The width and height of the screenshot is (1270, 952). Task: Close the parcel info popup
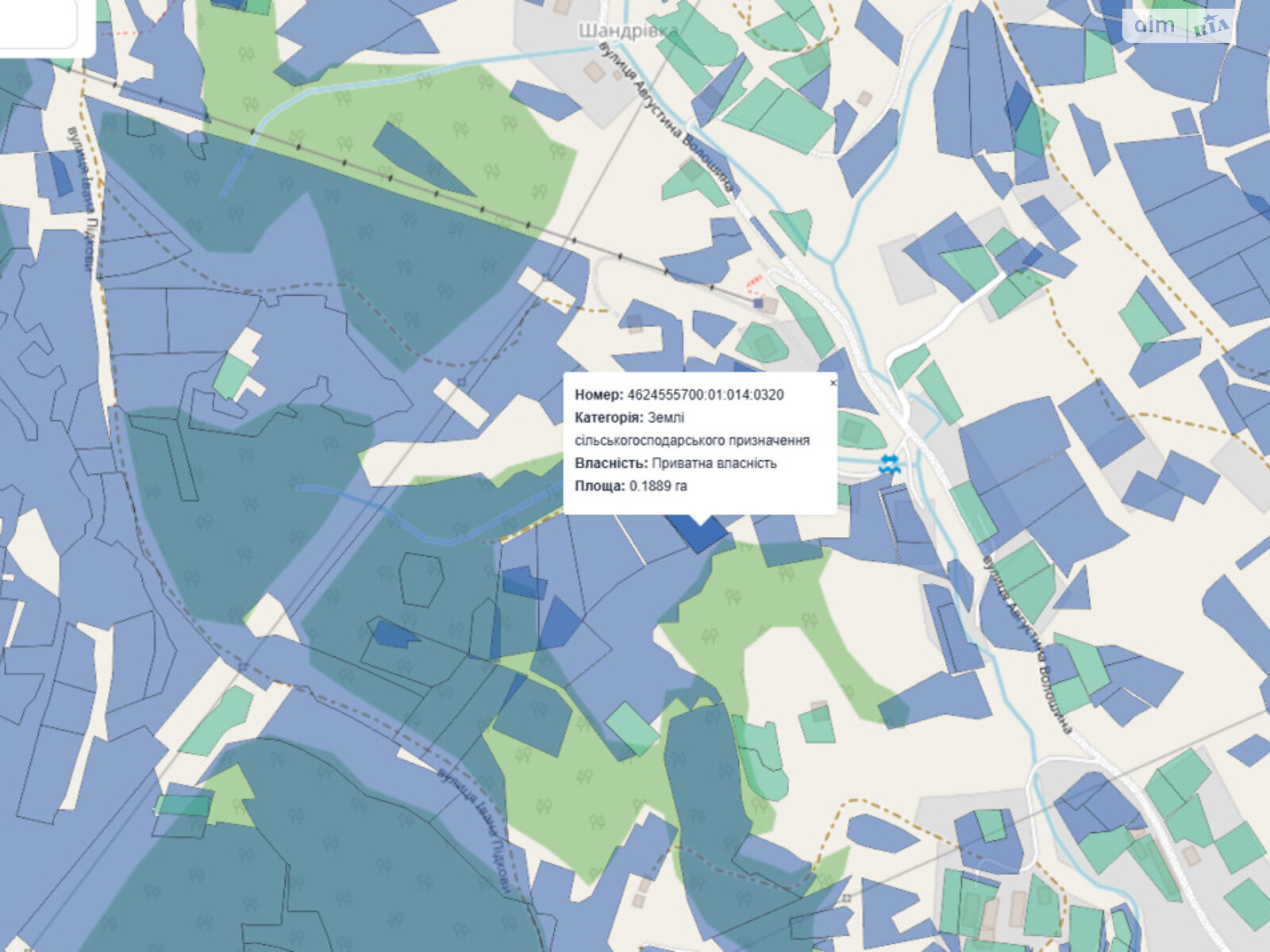tap(833, 382)
